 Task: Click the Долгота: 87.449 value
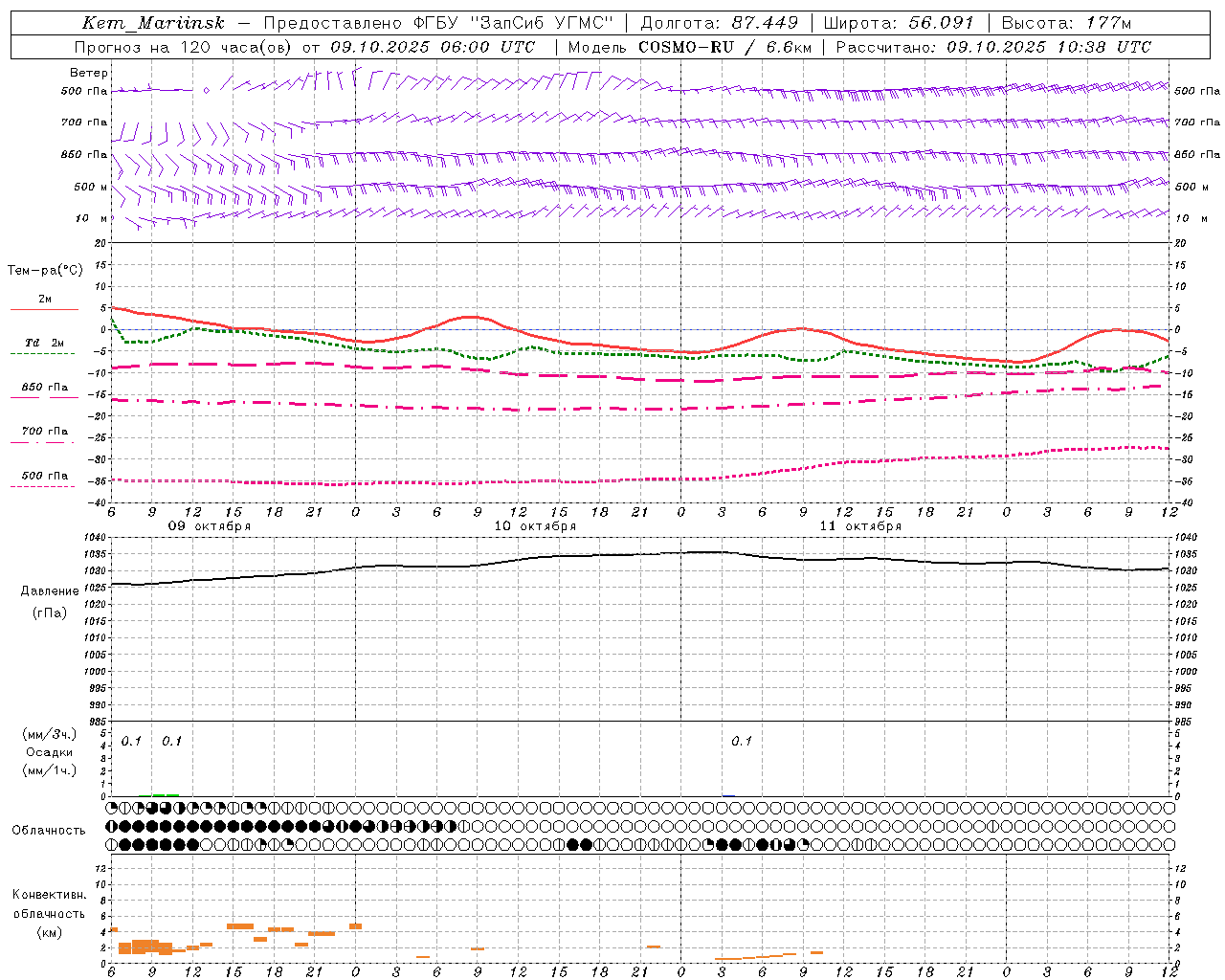click(x=719, y=23)
